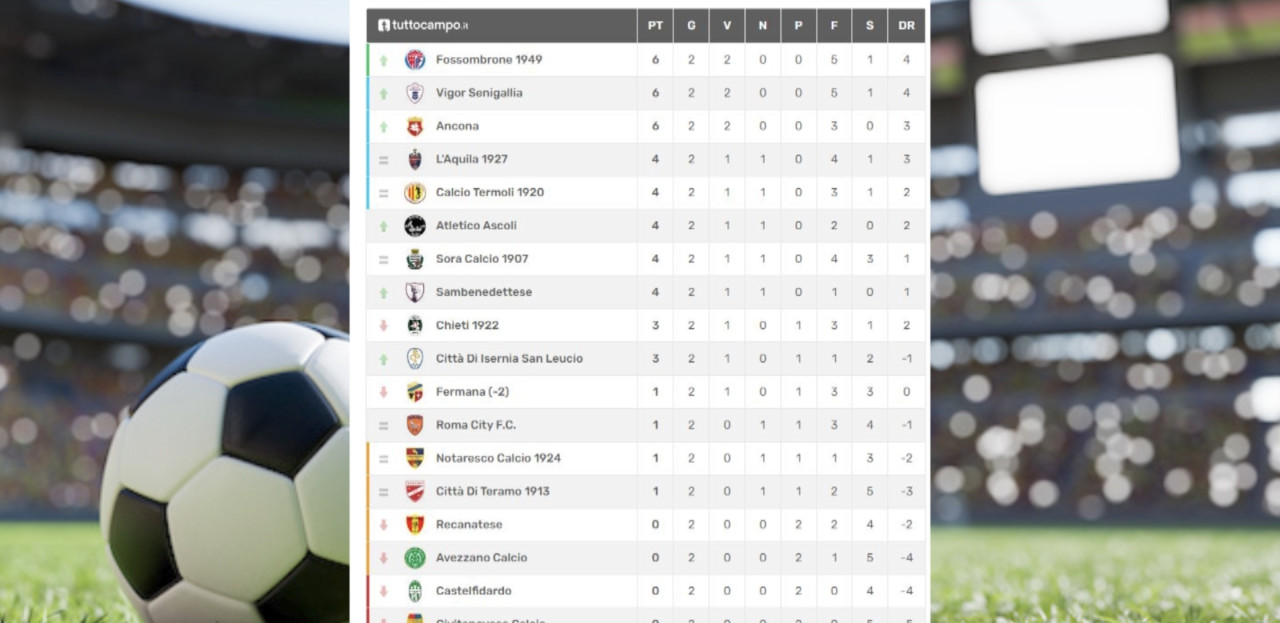
Task: Click the PT column header
Action: tap(655, 26)
